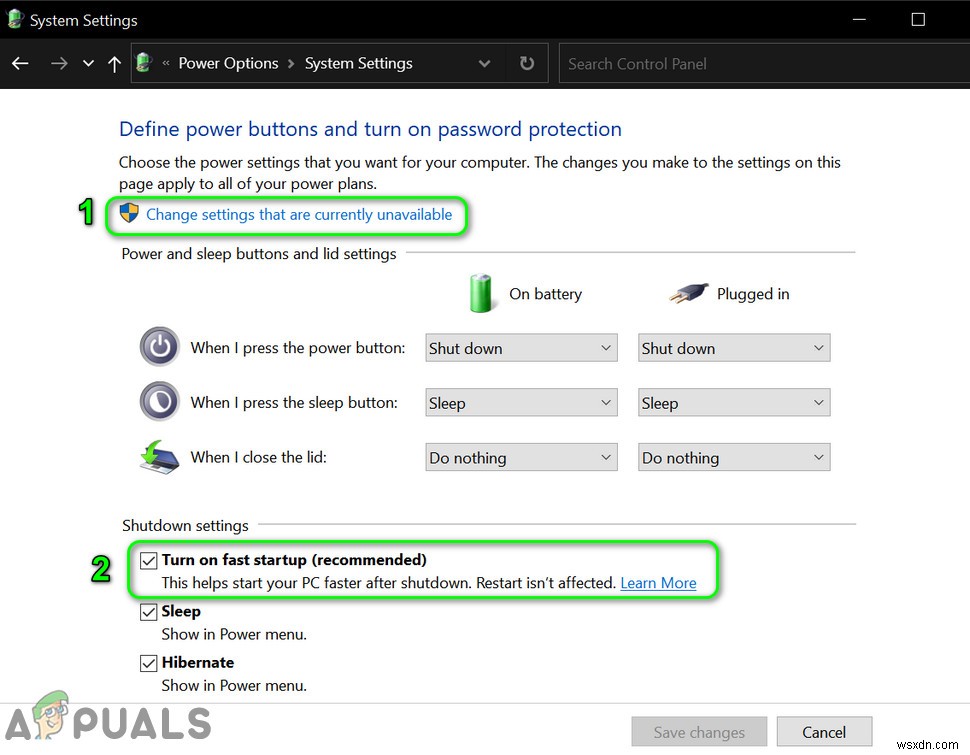Click the laptop lid icon

pos(159,454)
